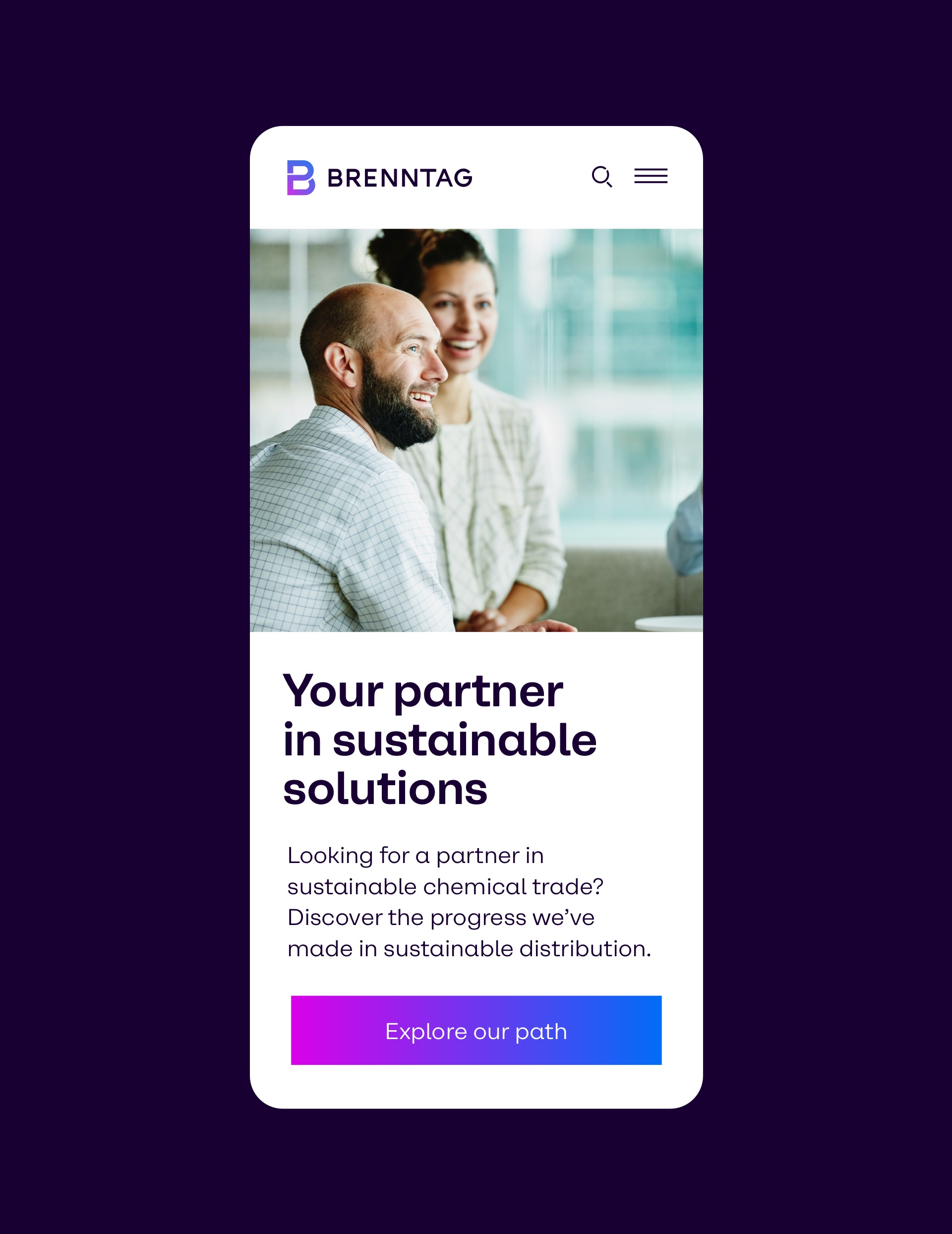Click the "made in sustainable distribution." text line
Screen dimensions: 952x1234
(469, 949)
